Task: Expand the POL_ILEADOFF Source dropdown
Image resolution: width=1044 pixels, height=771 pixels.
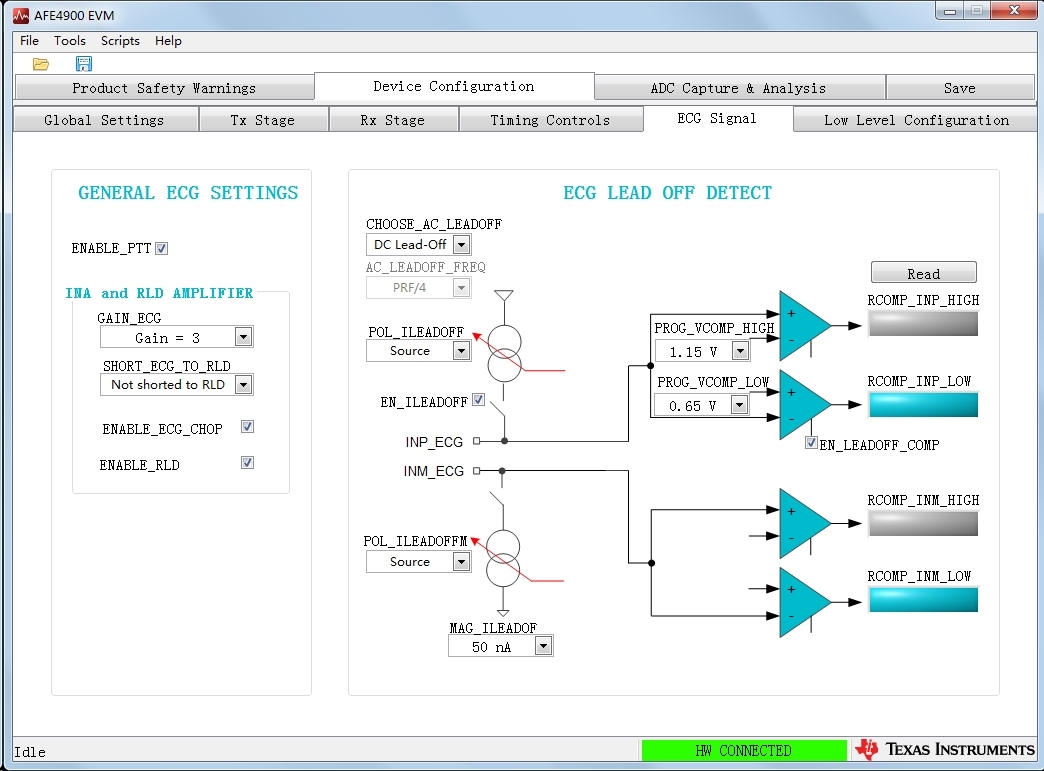Action: [419, 351]
